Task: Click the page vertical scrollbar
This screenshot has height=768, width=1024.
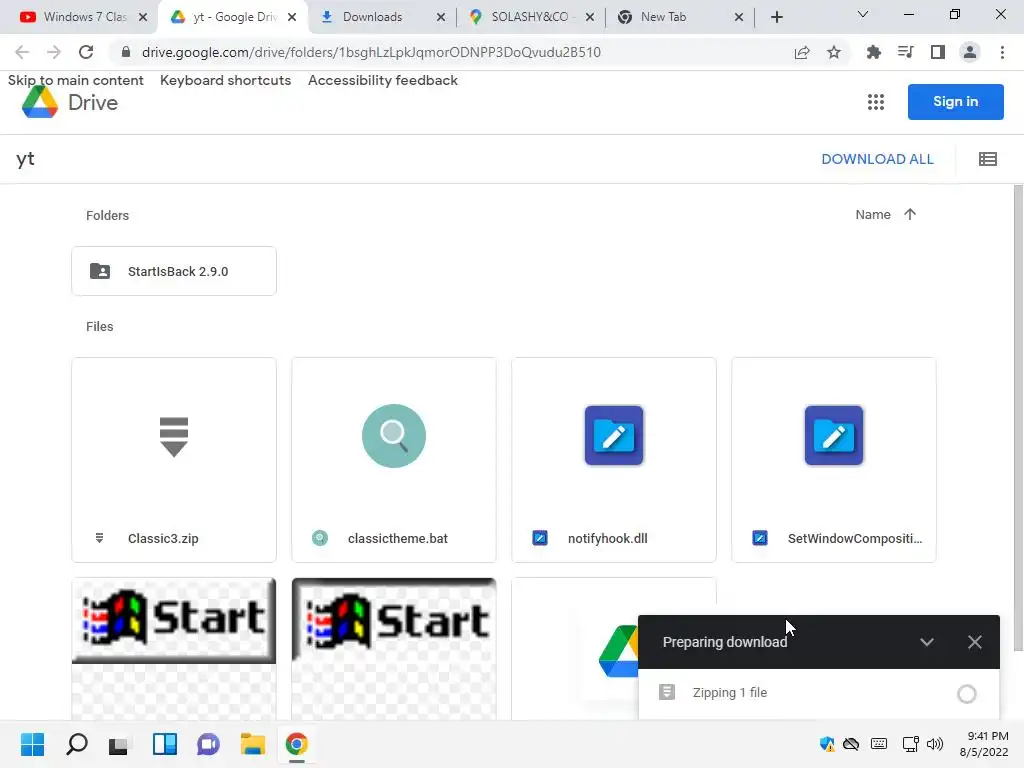Action: coord(1018,418)
